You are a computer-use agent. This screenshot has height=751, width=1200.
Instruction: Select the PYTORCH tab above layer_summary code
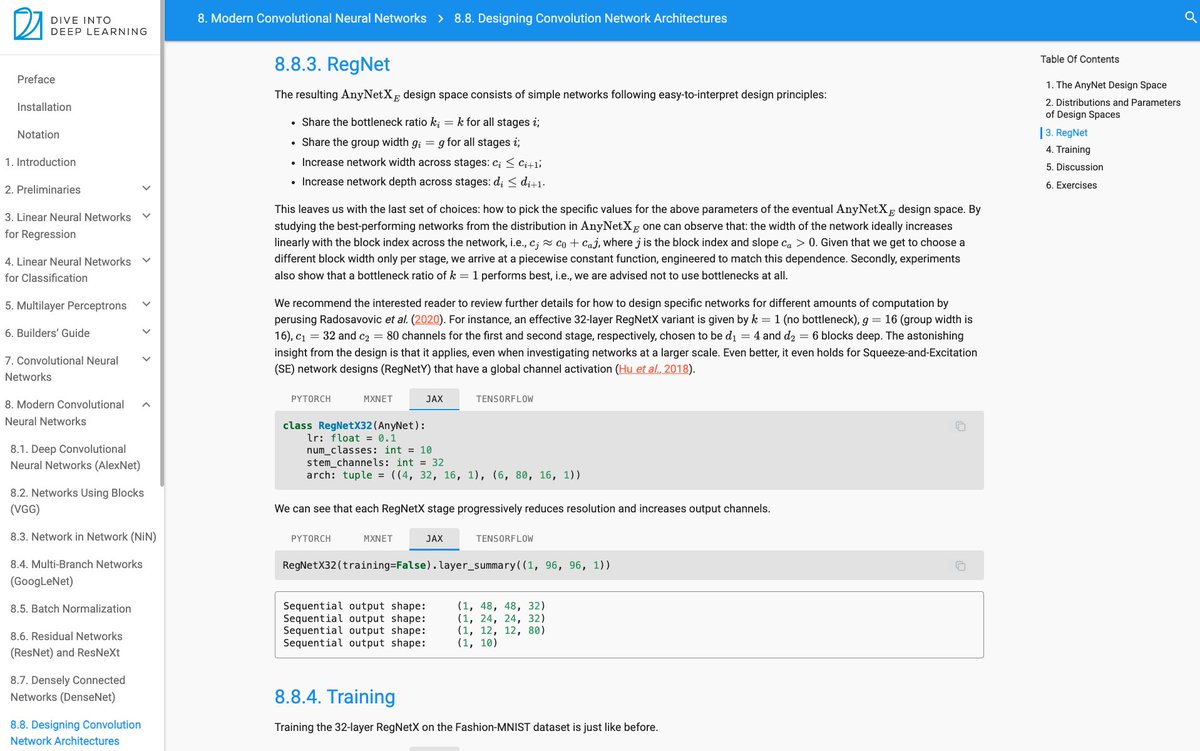311,538
